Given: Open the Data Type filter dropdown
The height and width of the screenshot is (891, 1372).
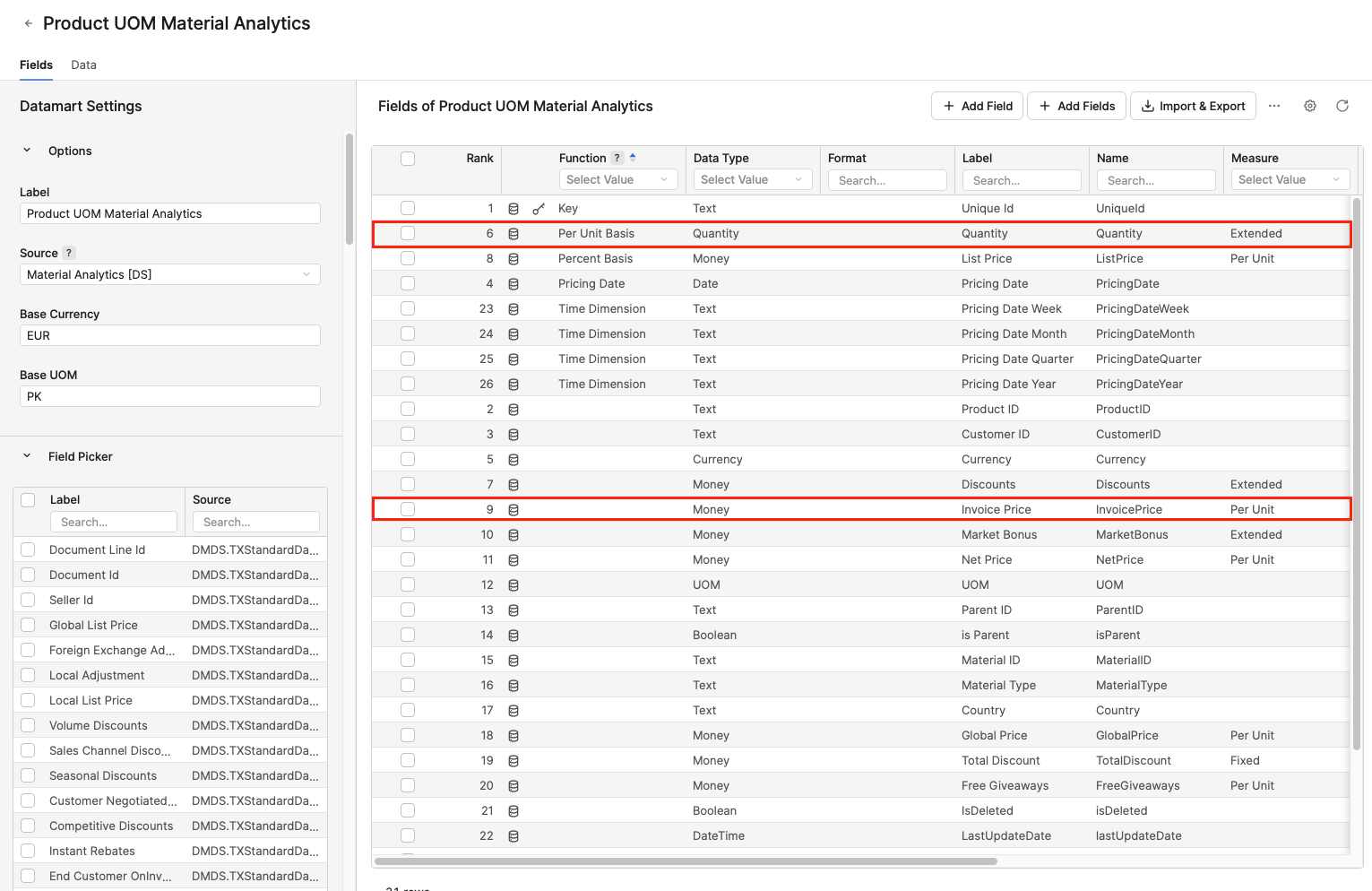Looking at the screenshot, I should 752,179.
